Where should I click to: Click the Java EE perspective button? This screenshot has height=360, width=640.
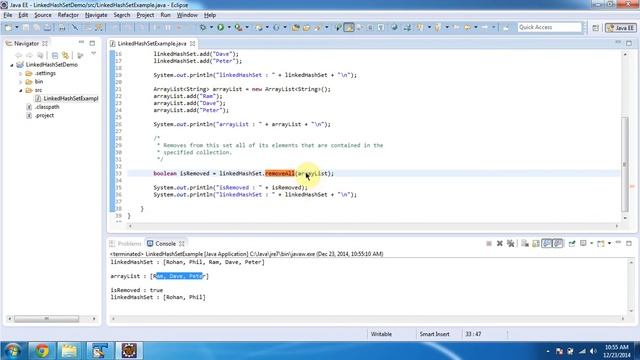(x=621, y=28)
